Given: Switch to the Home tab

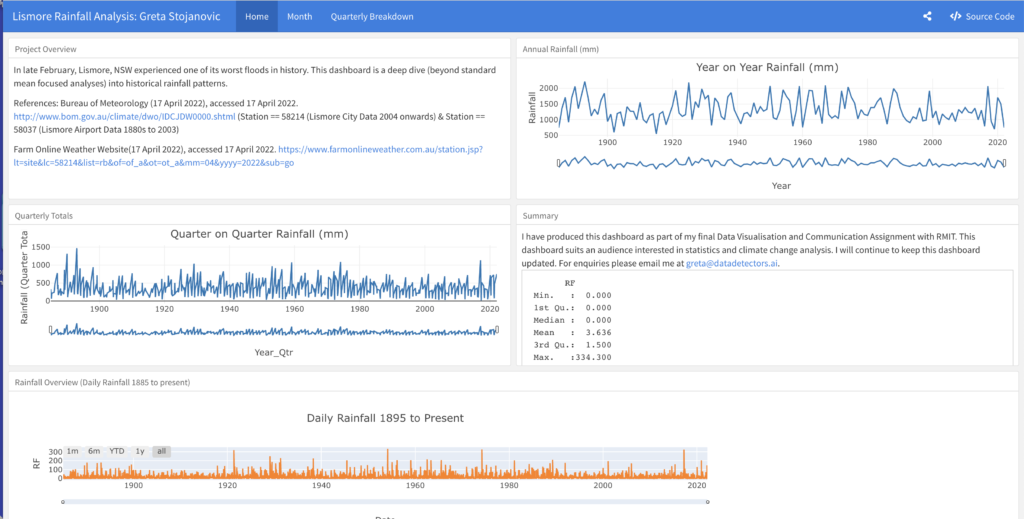Looking at the screenshot, I should point(256,16).
